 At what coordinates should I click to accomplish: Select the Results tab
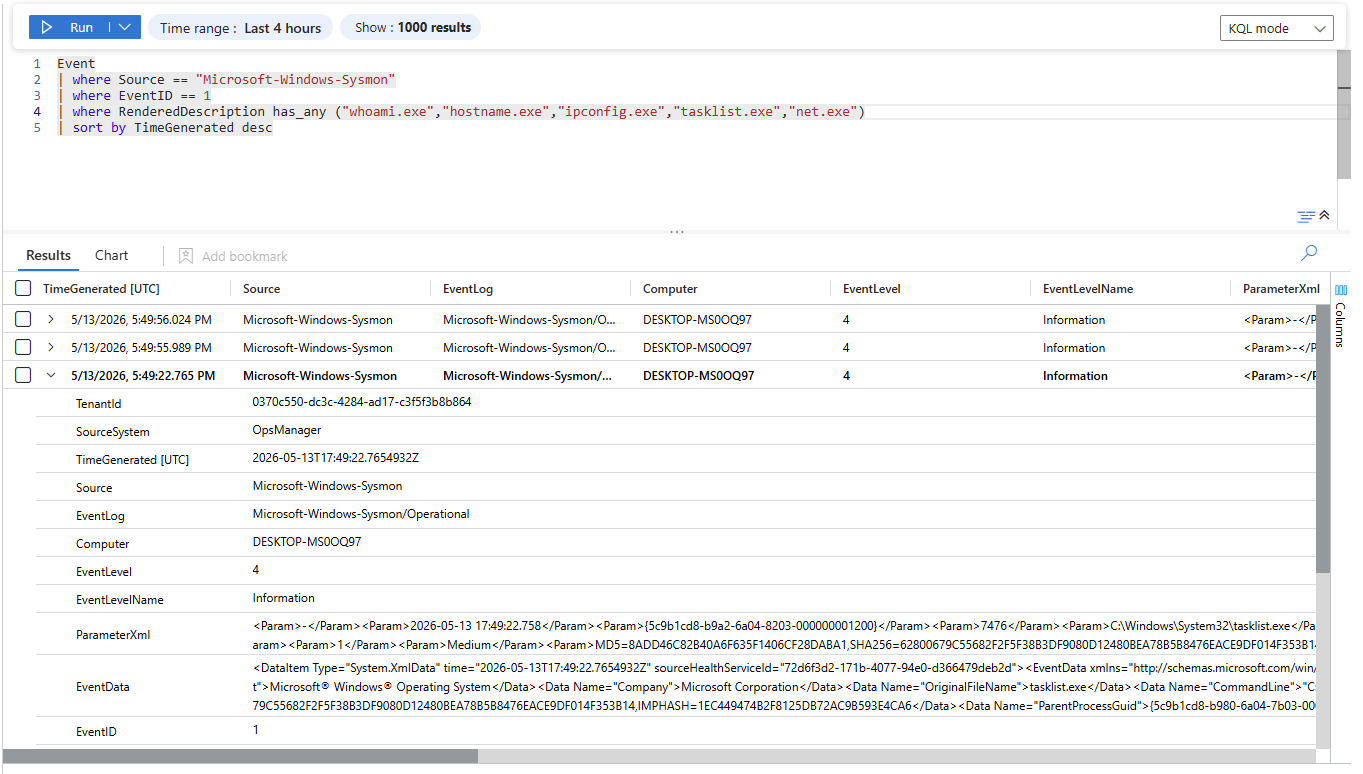49,255
